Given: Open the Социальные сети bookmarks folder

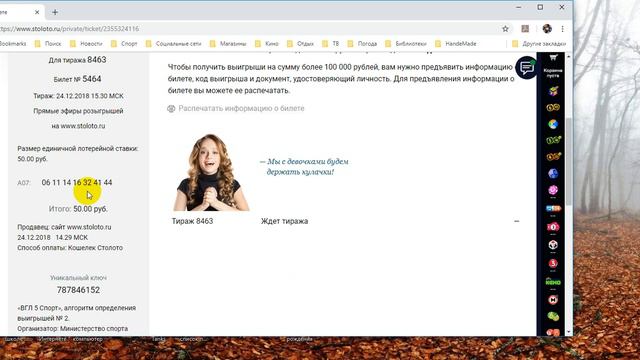Looking at the screenshot, I should (173, 44).
